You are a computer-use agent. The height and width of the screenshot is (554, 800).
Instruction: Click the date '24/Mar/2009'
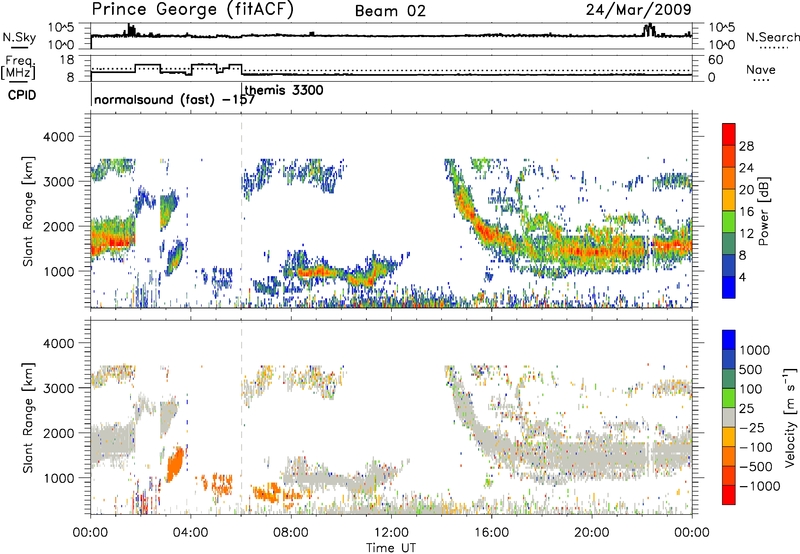click(638, 9)
